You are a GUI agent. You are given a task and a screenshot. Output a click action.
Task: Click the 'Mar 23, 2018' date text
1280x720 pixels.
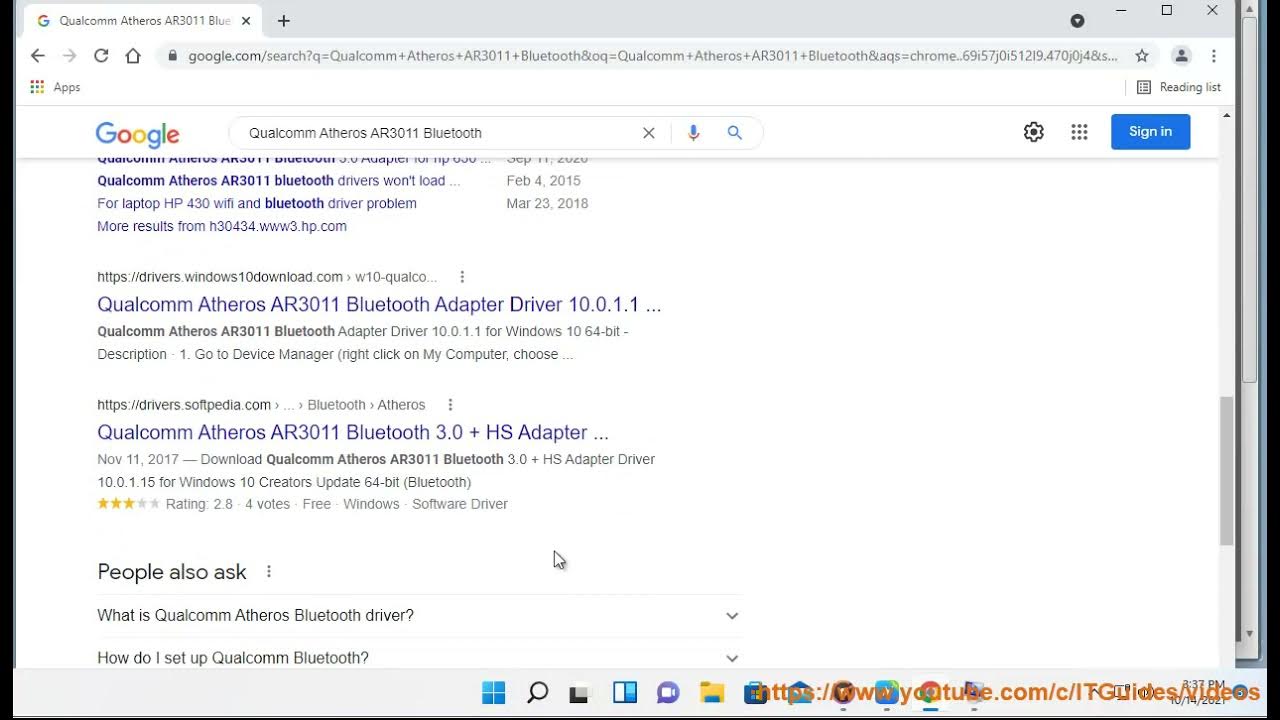[x=547, y=203]
